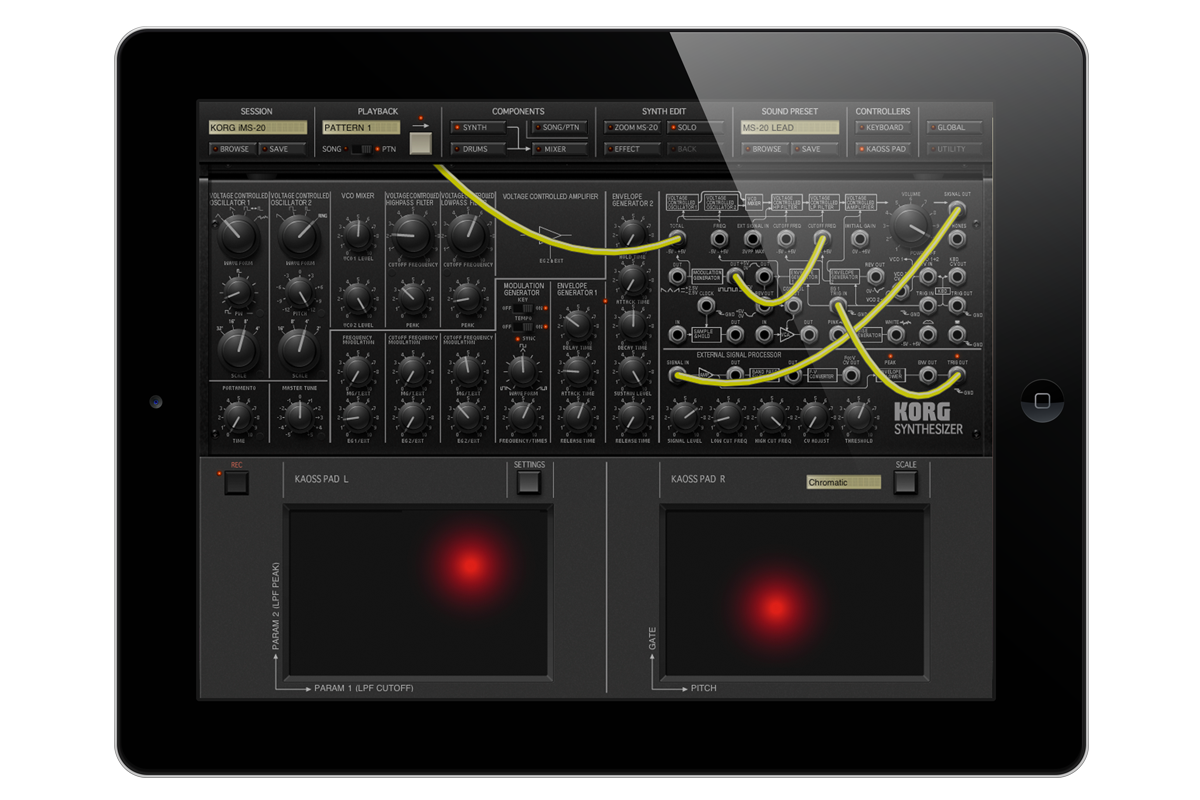Toggle the REC button
1200x800 pixels.
(x=236, y=483)
